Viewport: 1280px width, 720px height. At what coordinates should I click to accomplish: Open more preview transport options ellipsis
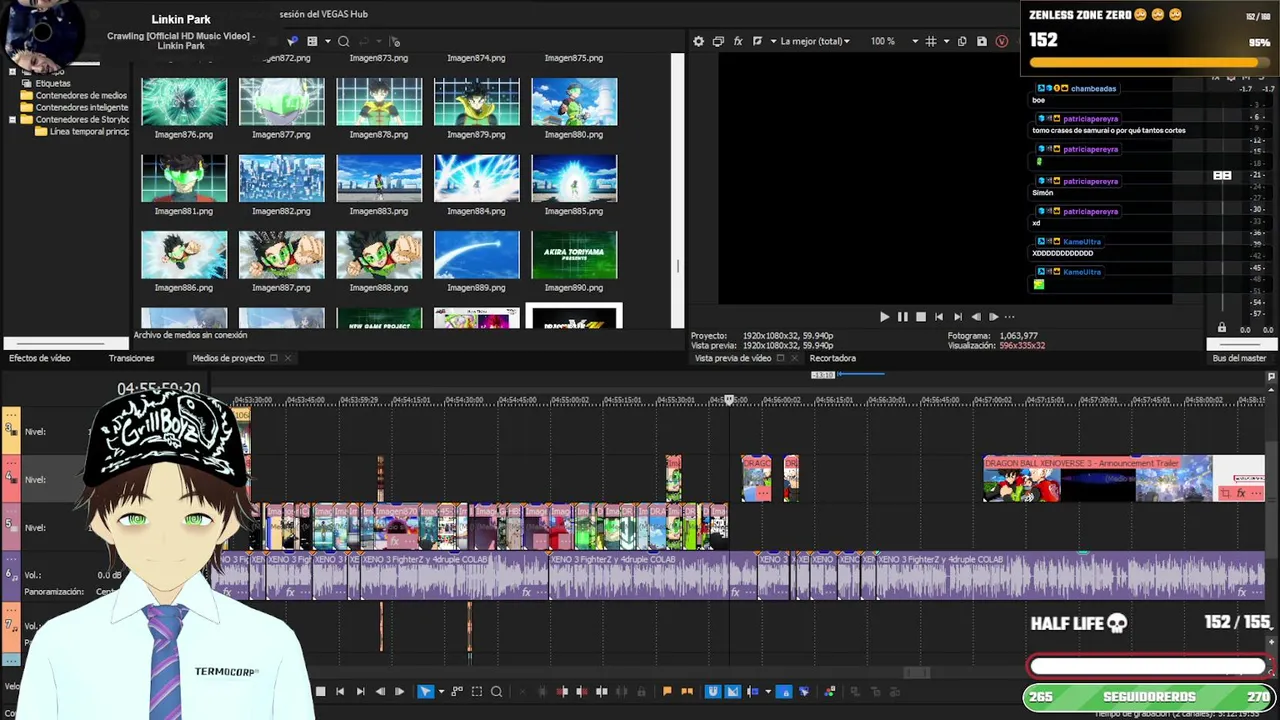click(x=1009, y=317)
